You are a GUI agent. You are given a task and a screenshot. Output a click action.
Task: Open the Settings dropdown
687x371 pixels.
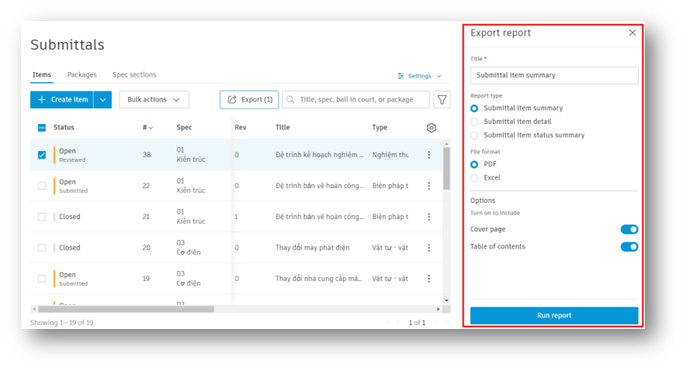tap(419, 76)
